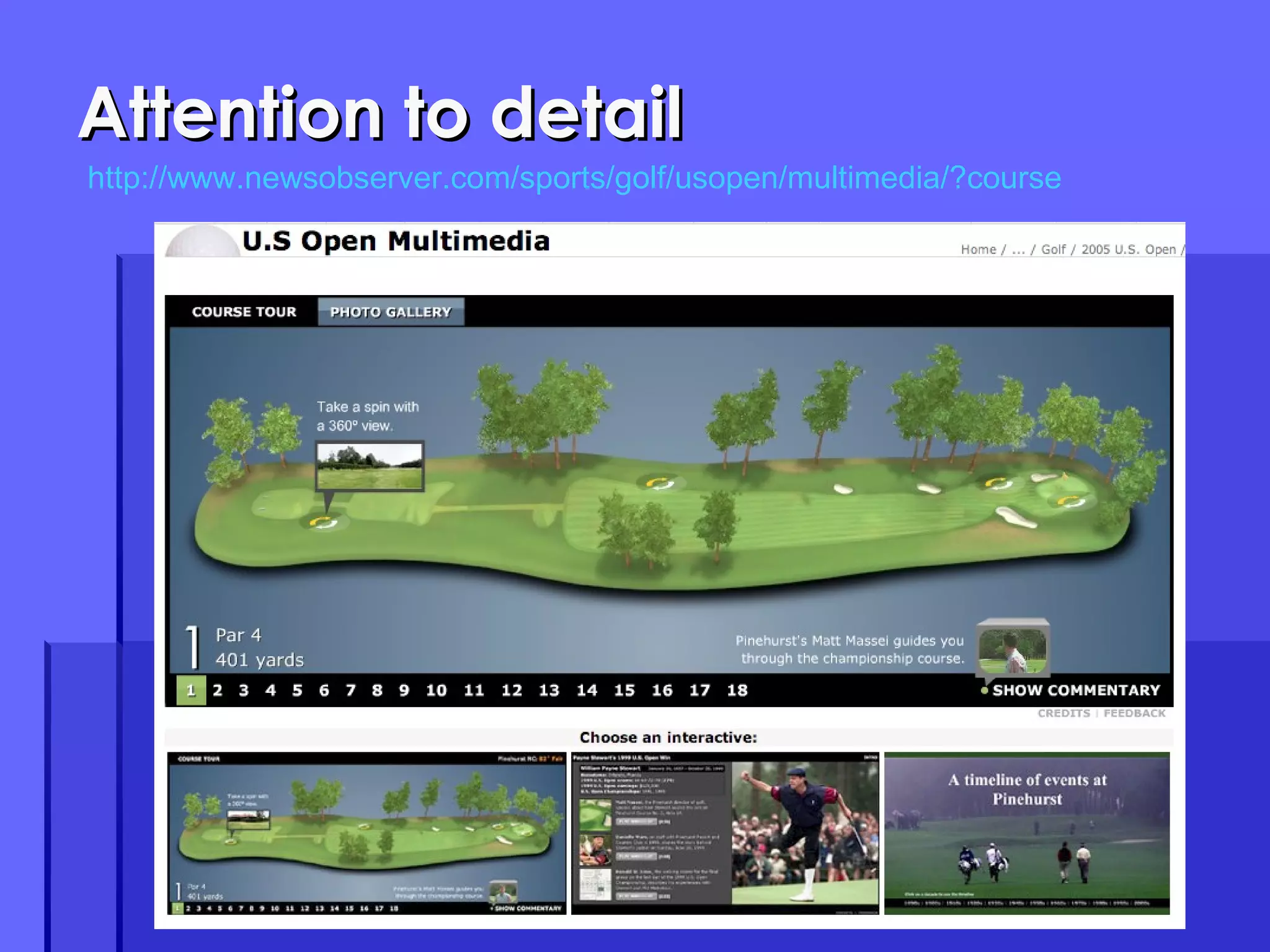1270x952 pixels.
Task: Click the Matt Massei commentary video thumbnail
Action: click(x=1013, y=649)
